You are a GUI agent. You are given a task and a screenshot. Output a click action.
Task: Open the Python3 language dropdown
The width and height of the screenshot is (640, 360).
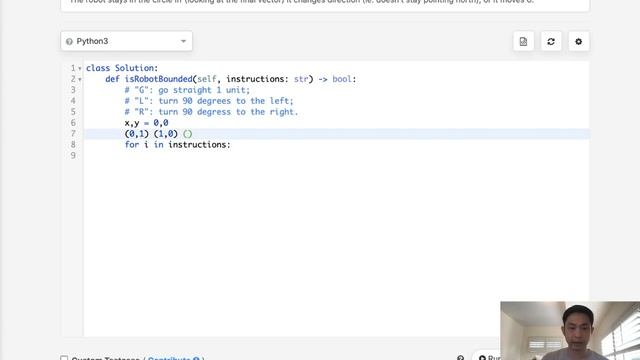pyautogui.click(x=127, y=41)
